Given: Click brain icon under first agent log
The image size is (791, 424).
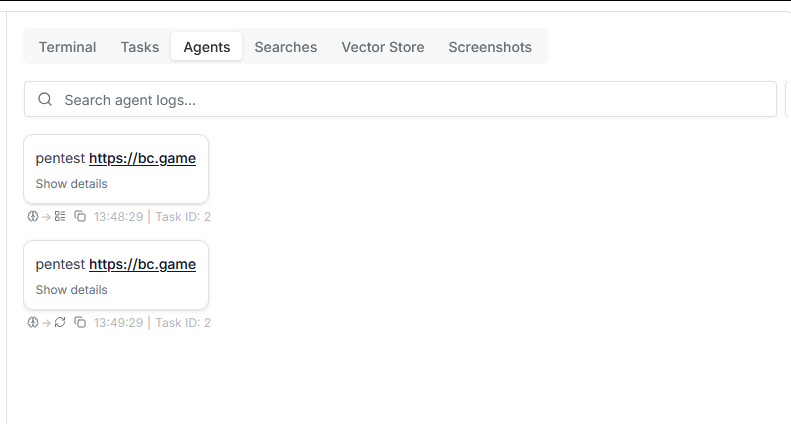Looking at the screenshot, I should 33,216.
